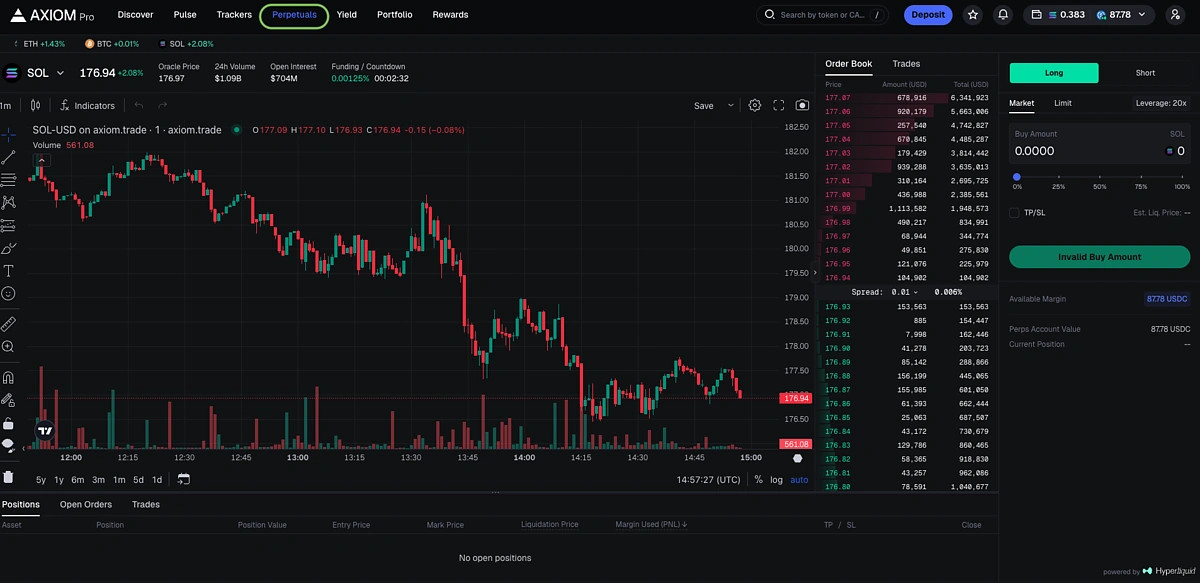Toggle log scale on chart
Image resolution: width=1200 pixels, height=583 pixels.
[x=776, y=480]
